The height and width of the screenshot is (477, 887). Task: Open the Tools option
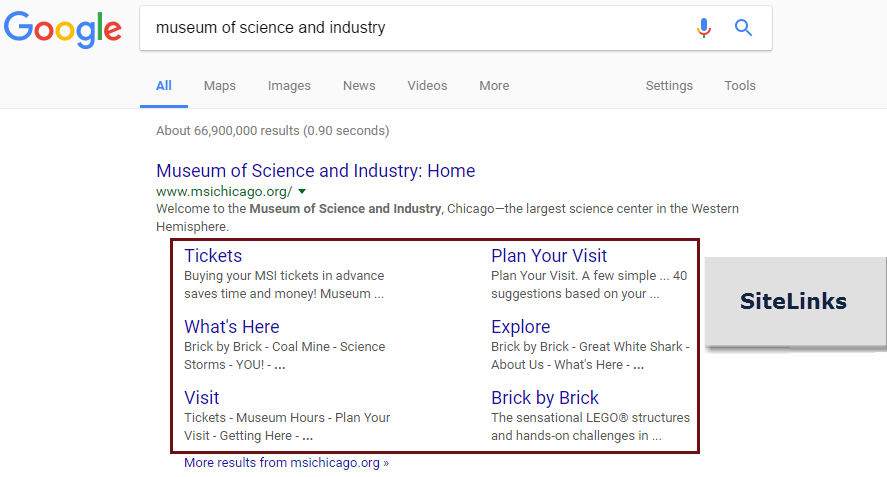coord(740,86)
